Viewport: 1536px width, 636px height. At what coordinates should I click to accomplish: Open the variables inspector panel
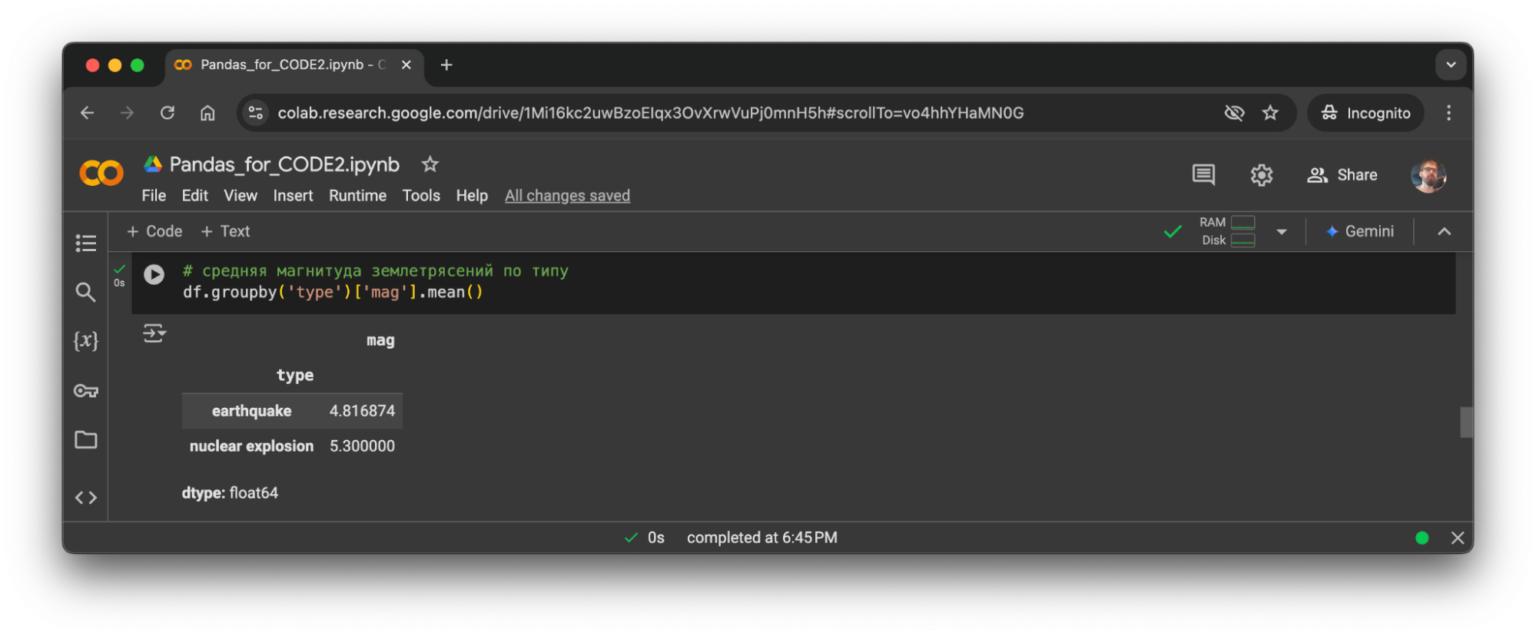pyautogui.click(x=86, y=341)
